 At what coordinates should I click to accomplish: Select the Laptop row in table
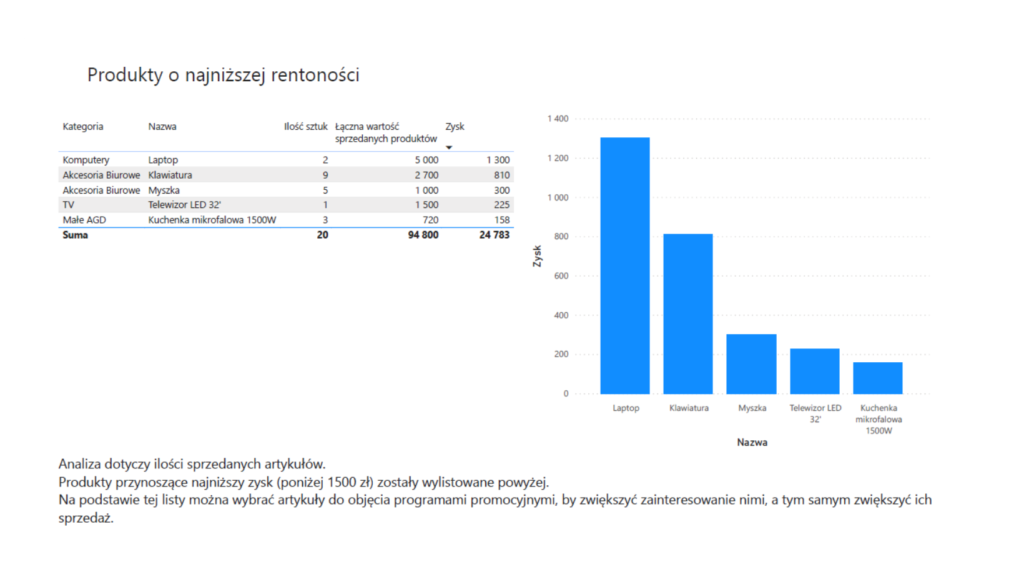[161, 160]
